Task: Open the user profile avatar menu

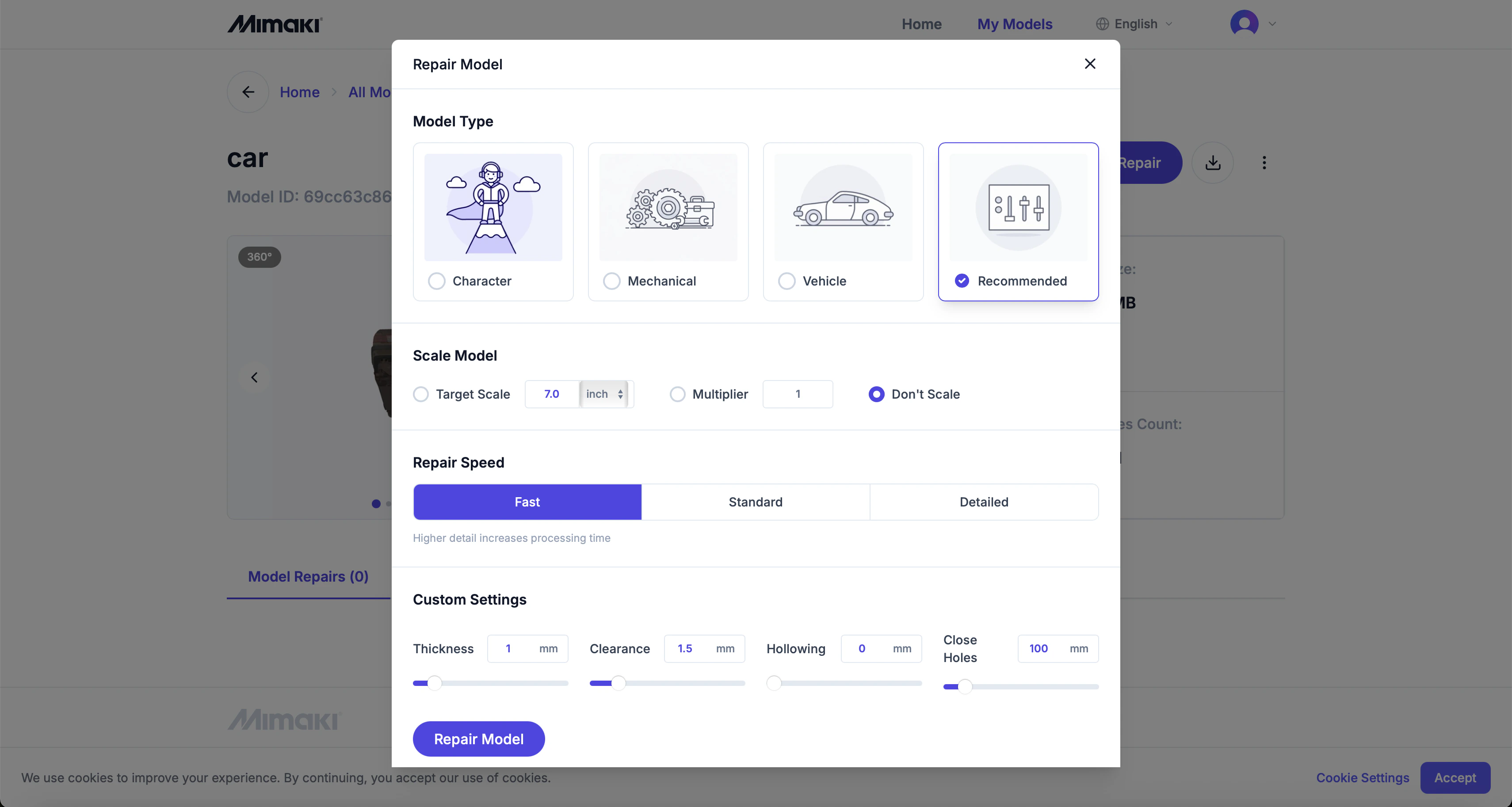Action: pos(1245,24)
